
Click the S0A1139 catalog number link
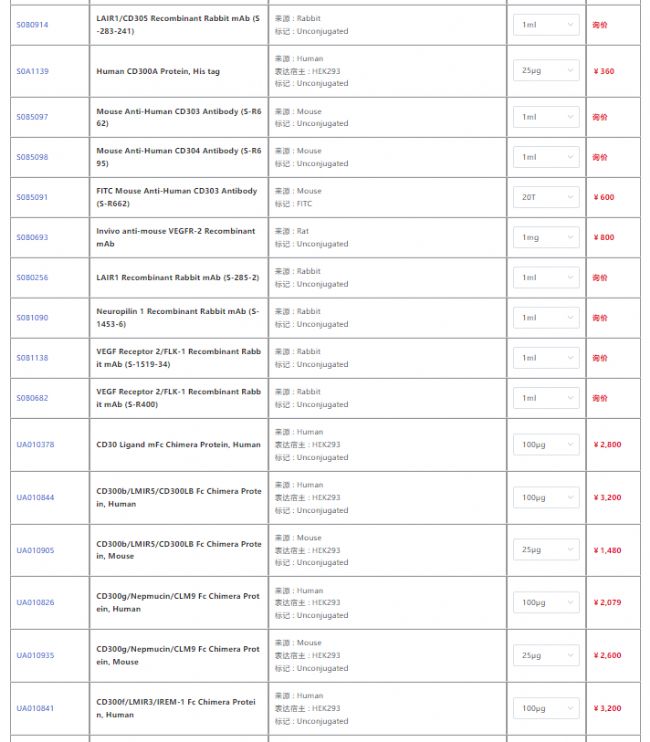pyautogui.click(x=32, y=71)
